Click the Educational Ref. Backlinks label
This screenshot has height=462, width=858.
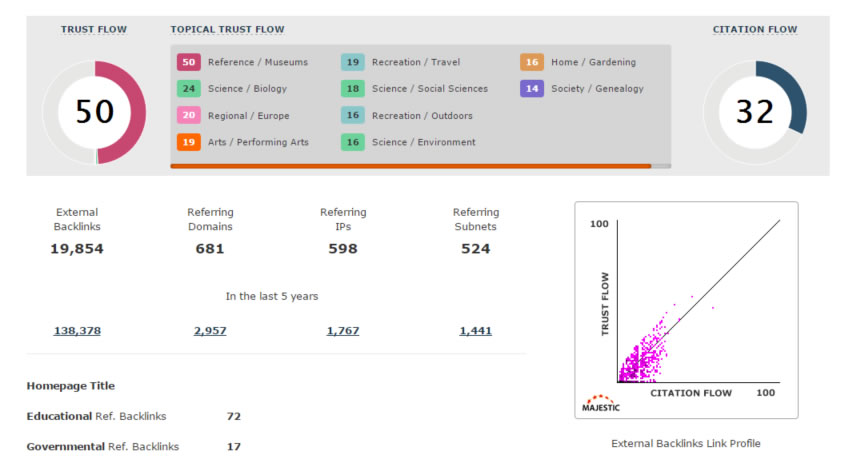pos(96,416)
